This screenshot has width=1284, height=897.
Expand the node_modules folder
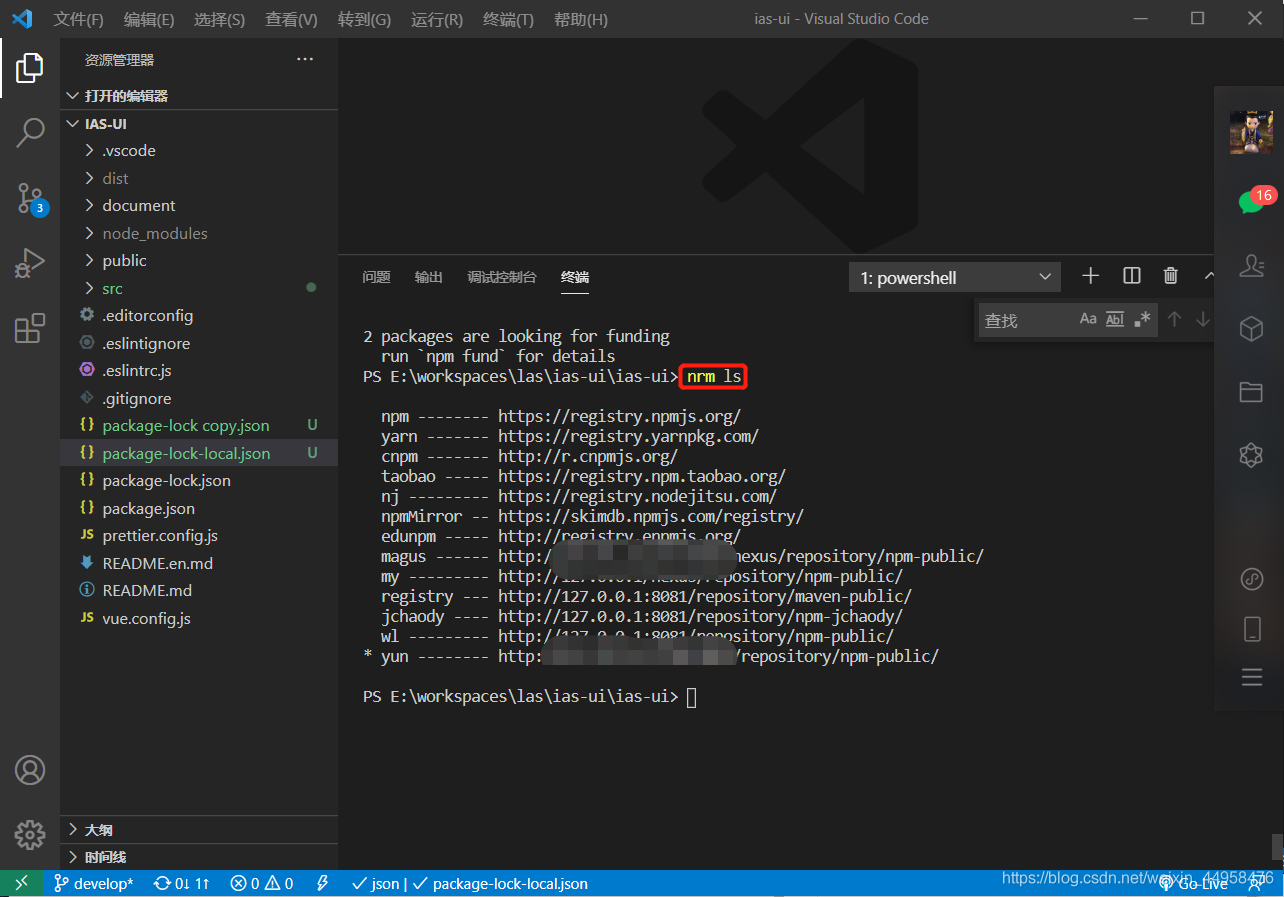point(199,233)
